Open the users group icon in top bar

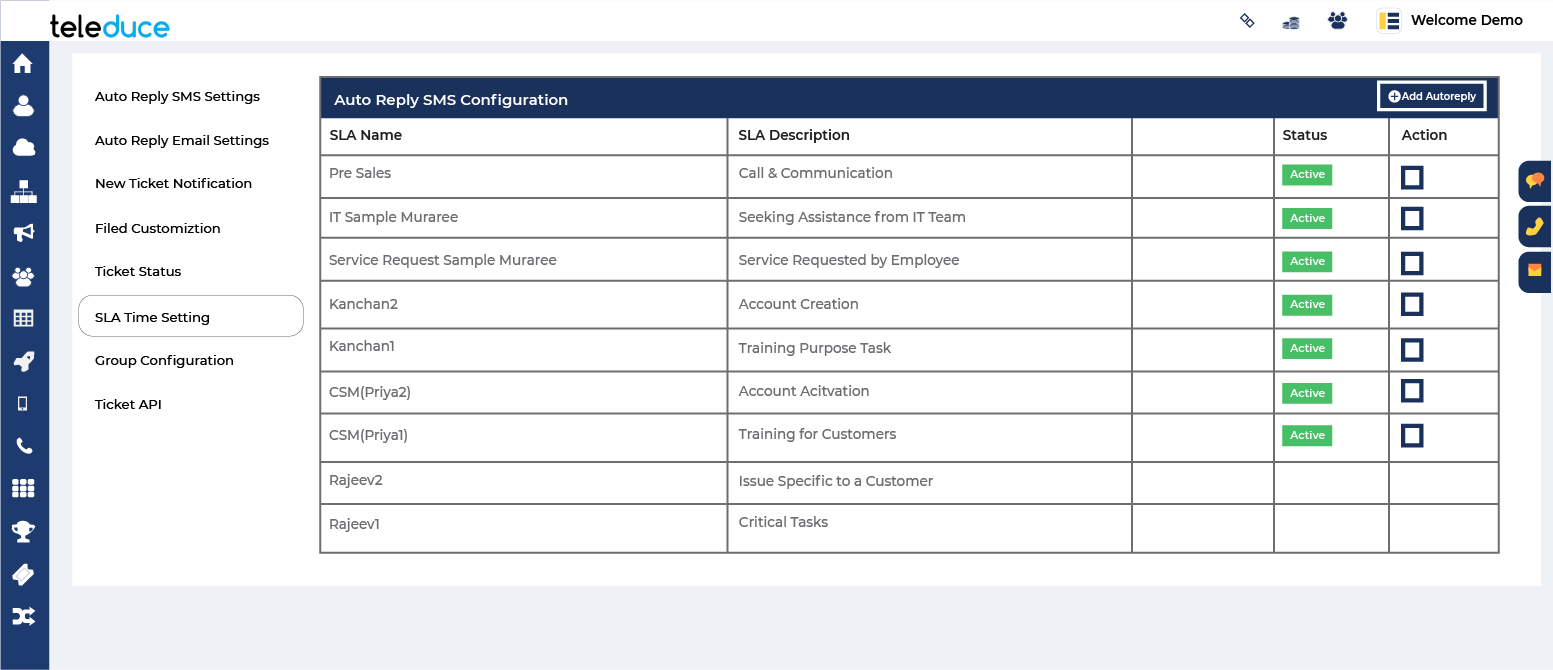pos(1337,20)
